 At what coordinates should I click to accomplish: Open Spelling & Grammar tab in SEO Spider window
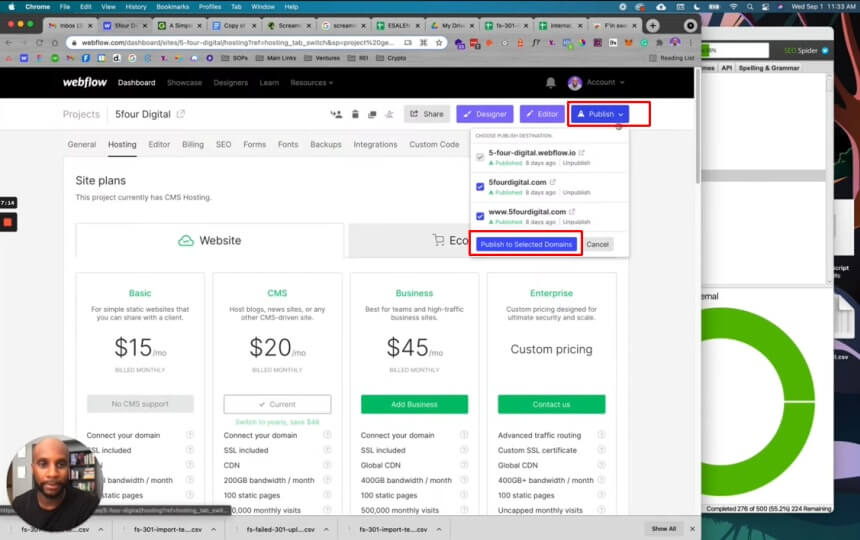768,68
